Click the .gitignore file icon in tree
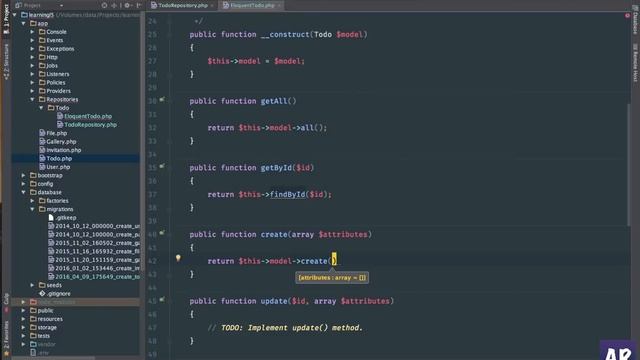This screenshot has height=360, width=640. tap(42, 293)
